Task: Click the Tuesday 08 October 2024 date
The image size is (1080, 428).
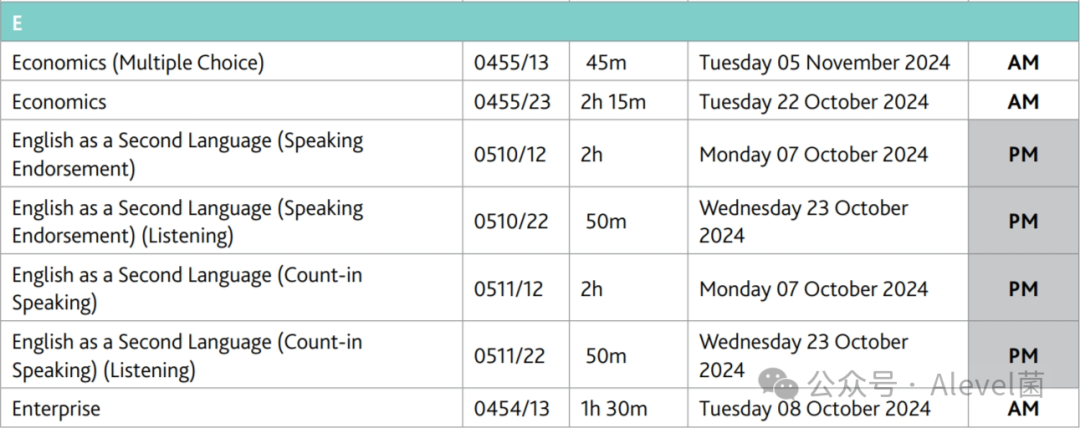Action: pyautogui.click(x=815, y=408)
